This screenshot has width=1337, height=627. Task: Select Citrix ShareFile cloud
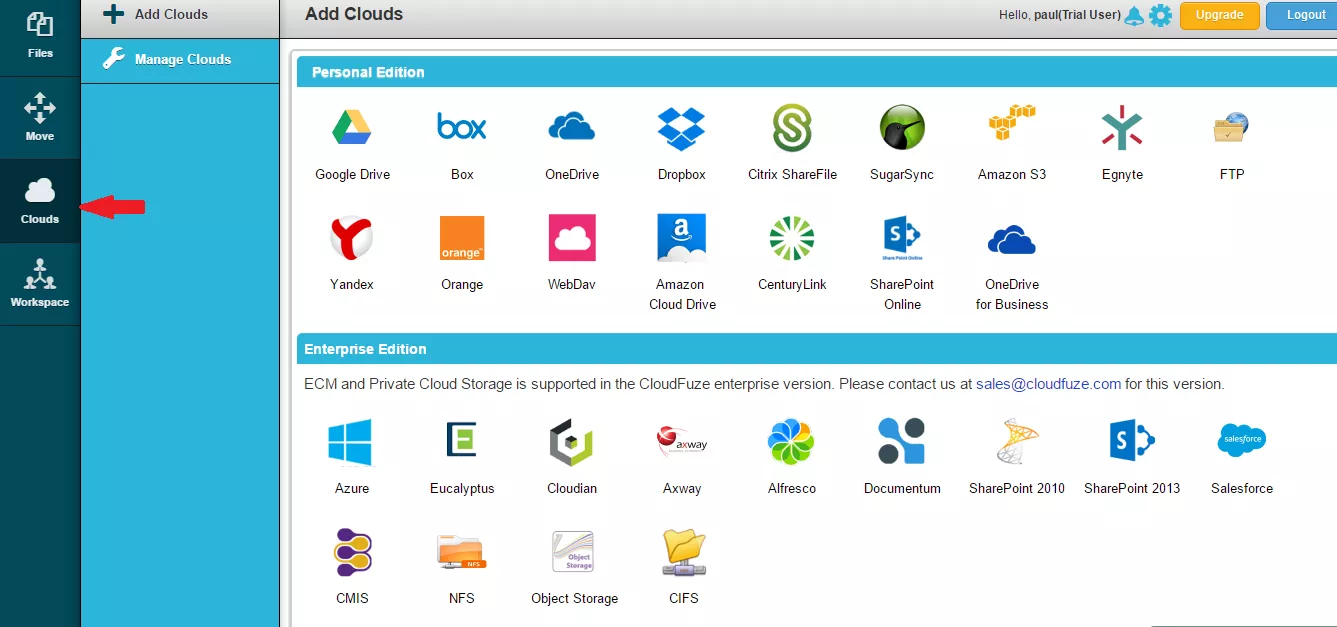pos(792,128)
